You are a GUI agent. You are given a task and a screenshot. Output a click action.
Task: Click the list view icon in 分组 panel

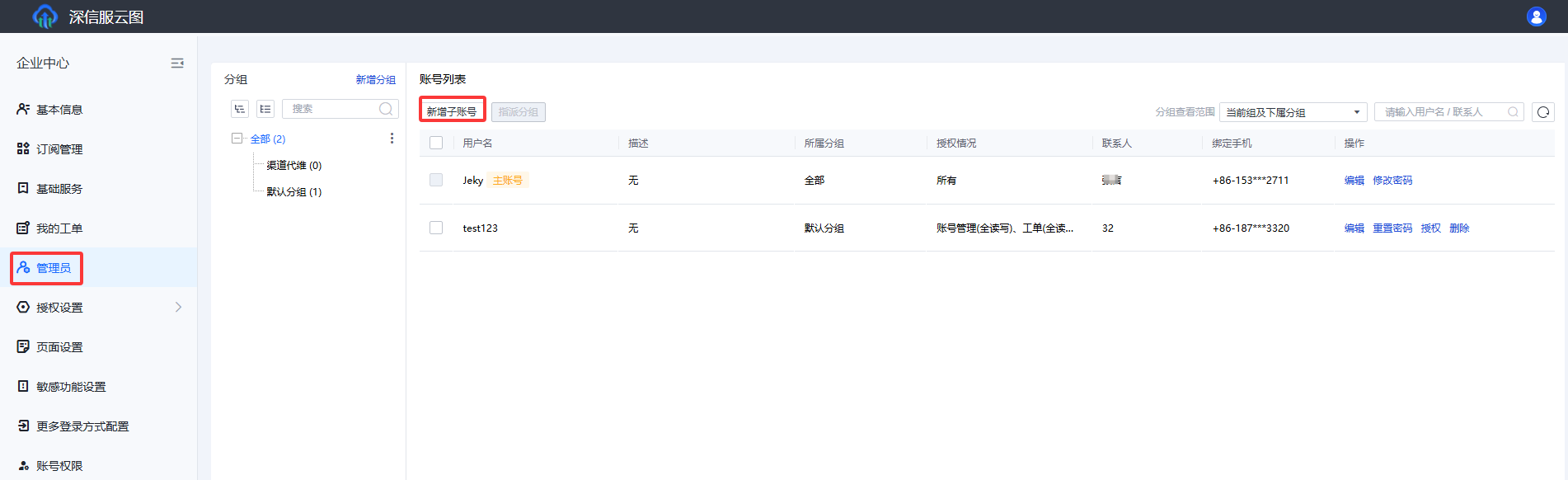click(x=265, y=109)
